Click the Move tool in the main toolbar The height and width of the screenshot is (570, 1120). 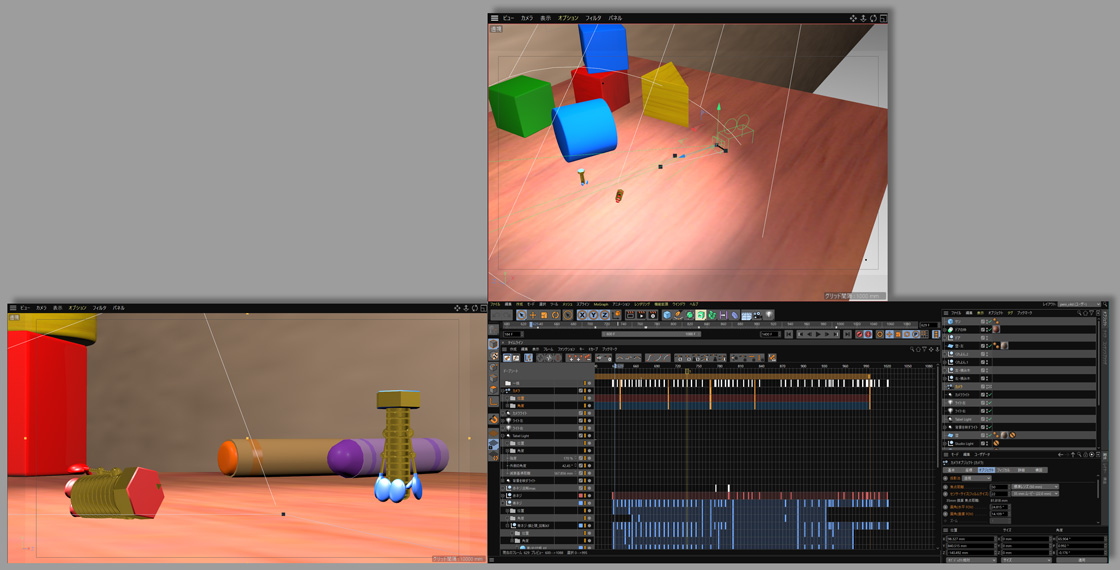click(x=532, y=315)
